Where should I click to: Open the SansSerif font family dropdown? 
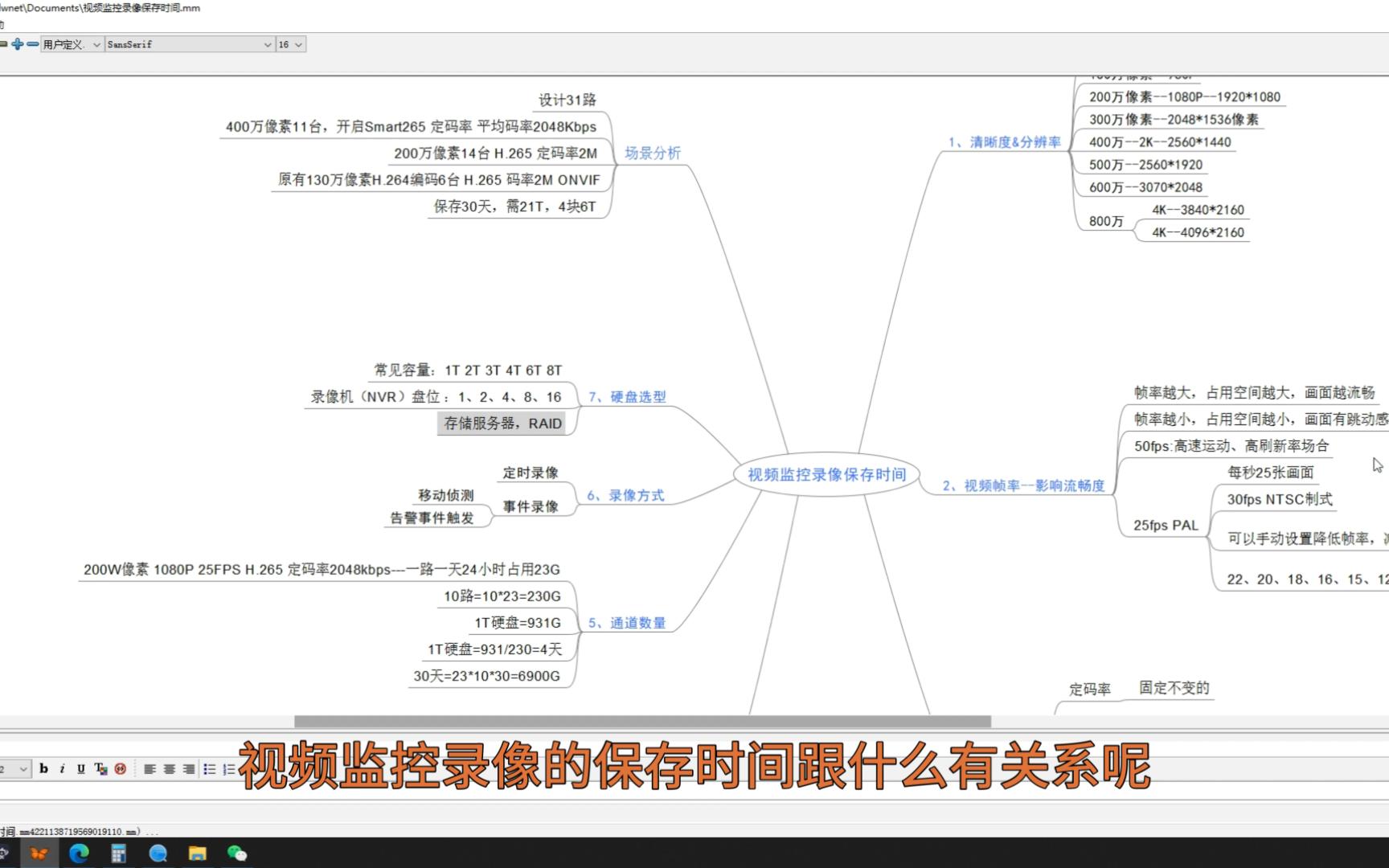(x=190, y=44)
